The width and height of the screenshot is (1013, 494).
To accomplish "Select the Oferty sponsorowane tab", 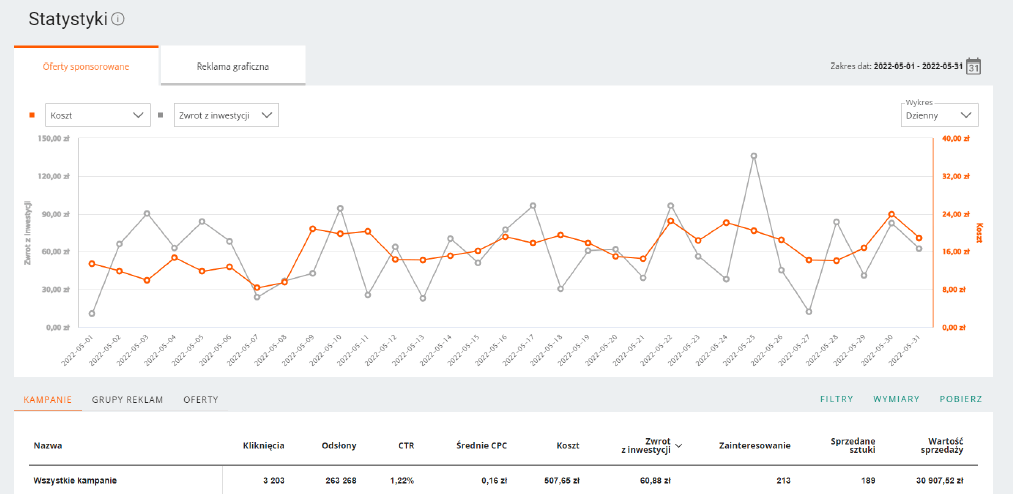I will click(86, 67).
